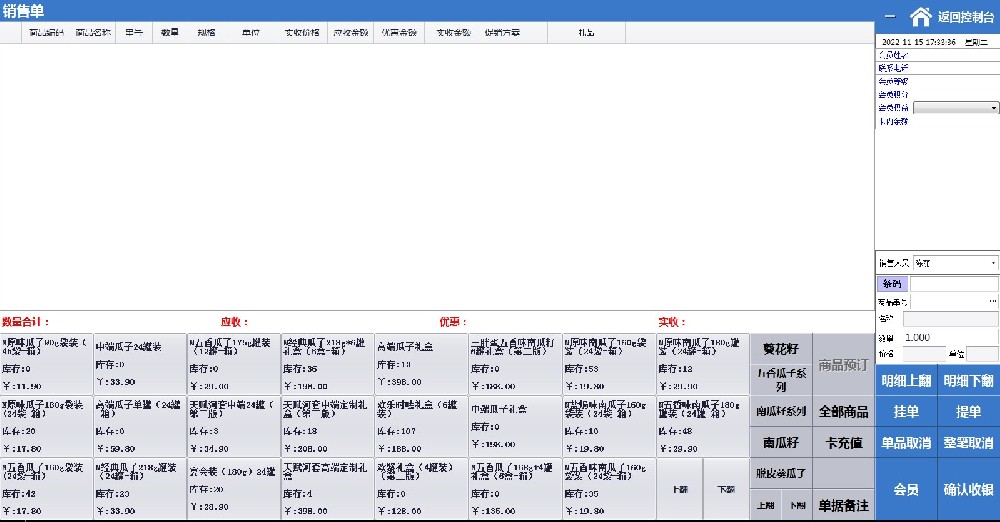Page down the category list with small 下翻
This screenshot has height=522, width=1000.
pos(797,505)
